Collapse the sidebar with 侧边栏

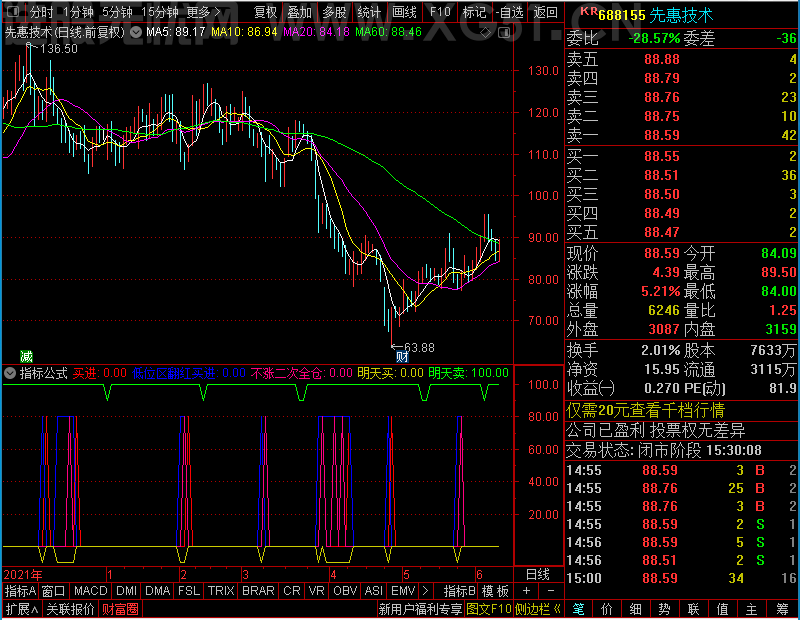pos(538,609)
